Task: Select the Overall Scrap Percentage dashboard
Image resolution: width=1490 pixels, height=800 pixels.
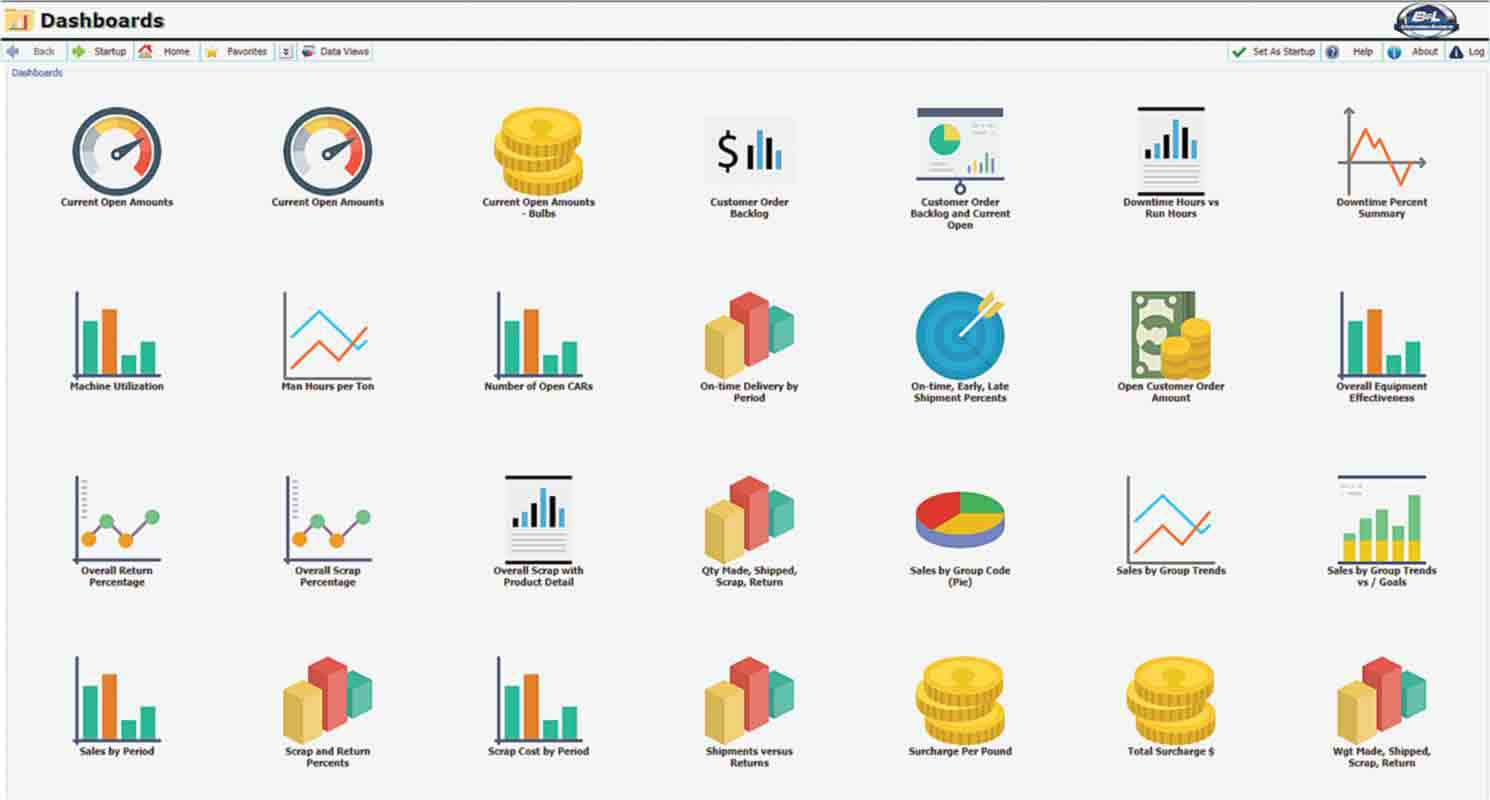Action: click(x=328, y=520)
